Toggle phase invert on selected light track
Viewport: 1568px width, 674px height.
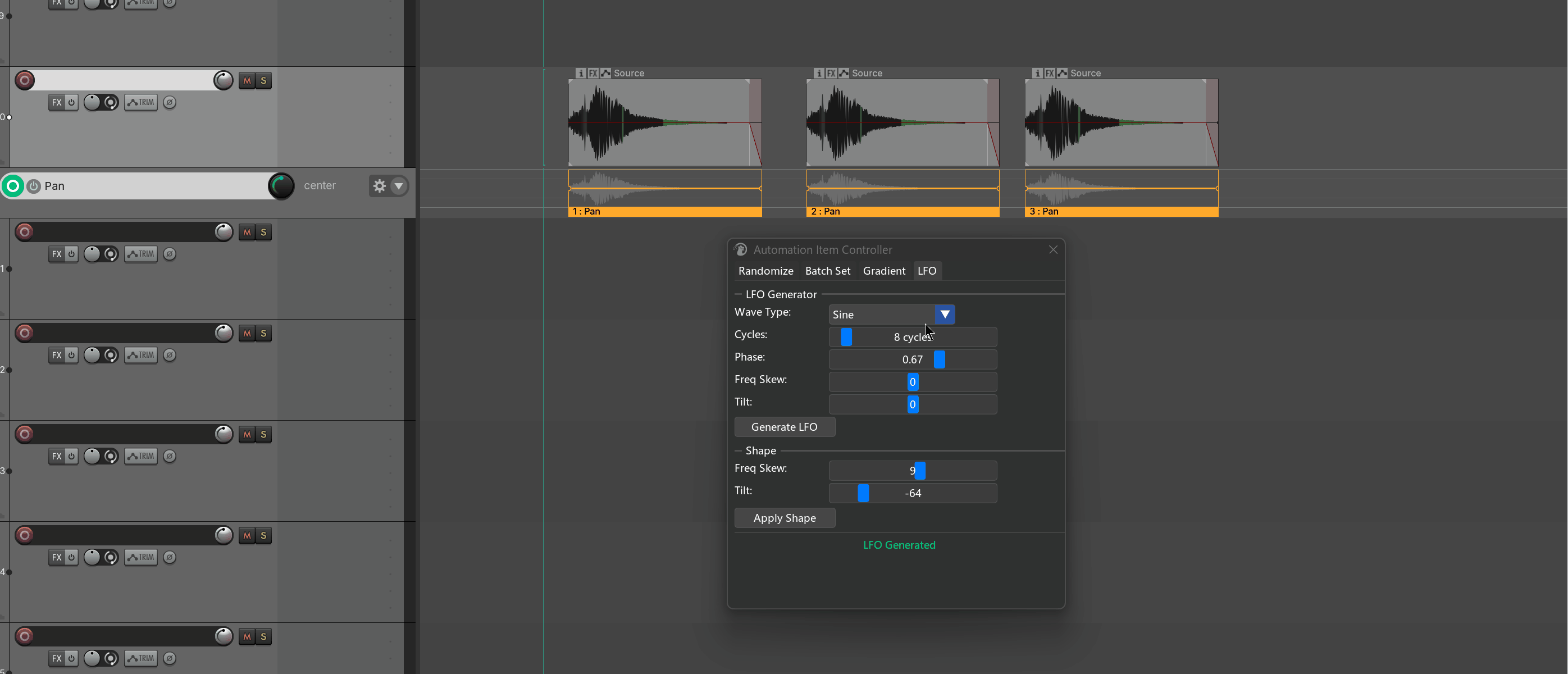170,102
